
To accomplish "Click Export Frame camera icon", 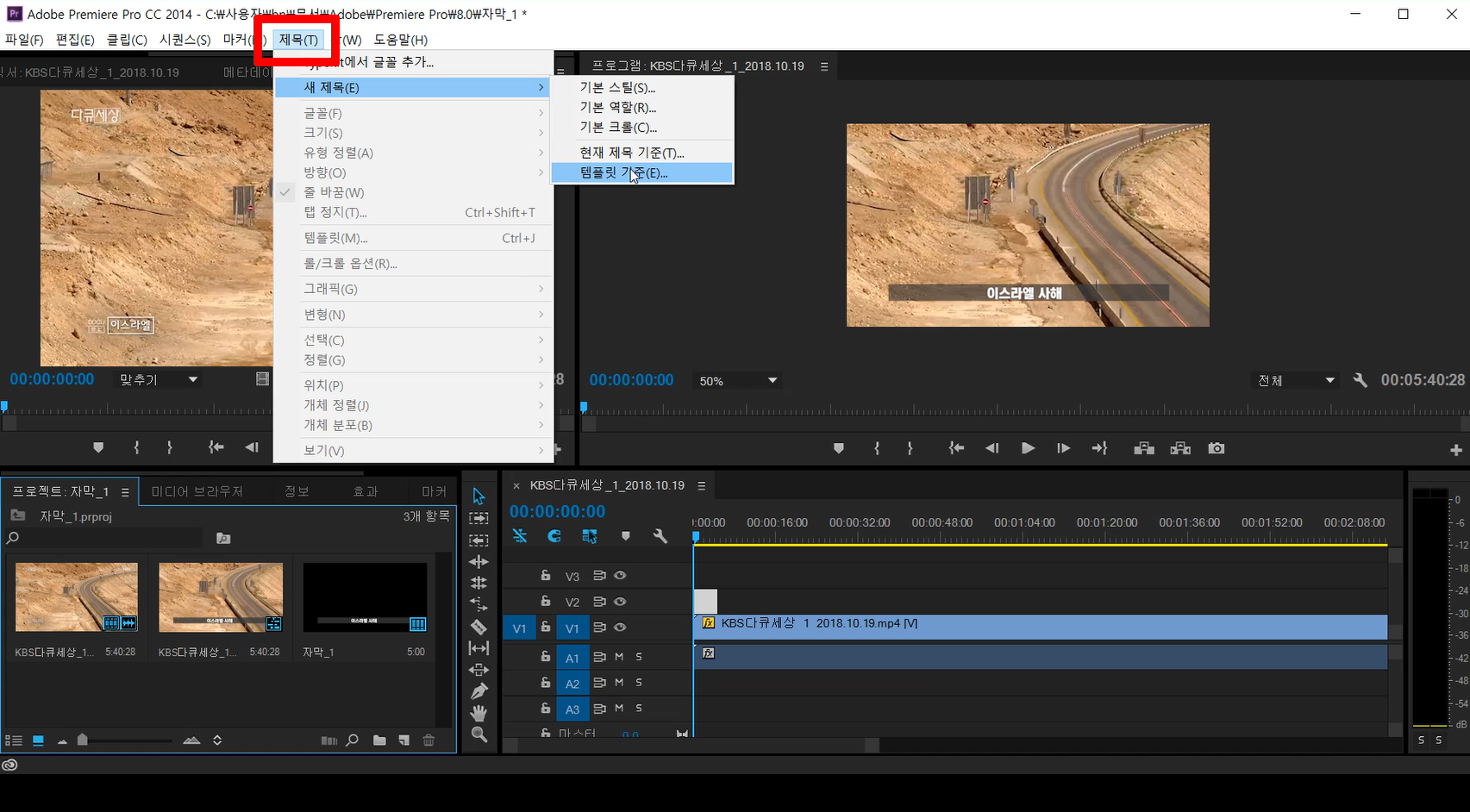I will pos(1217,448).
